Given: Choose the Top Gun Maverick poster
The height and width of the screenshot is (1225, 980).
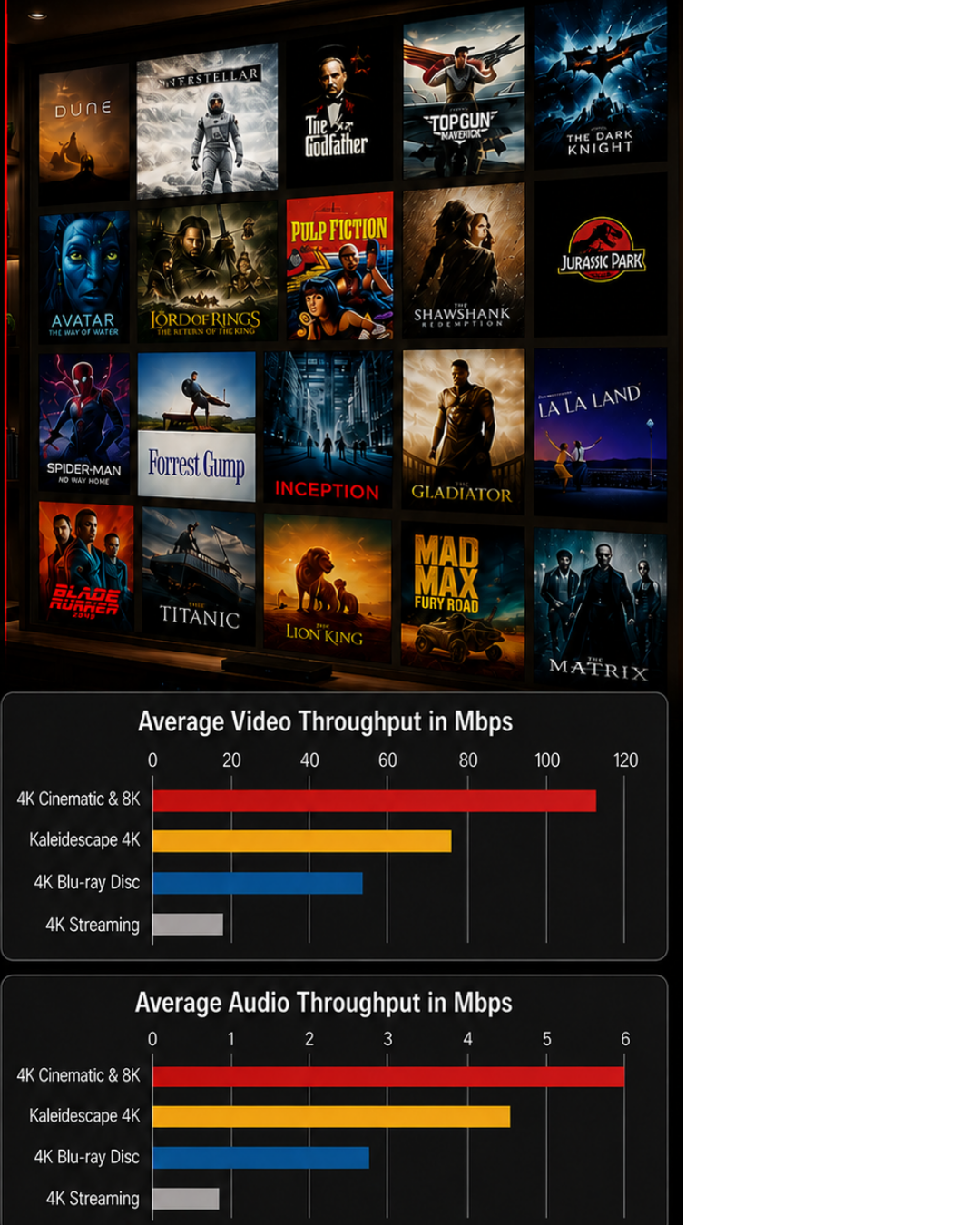Looking at the screenshot, I should (464, 93).
